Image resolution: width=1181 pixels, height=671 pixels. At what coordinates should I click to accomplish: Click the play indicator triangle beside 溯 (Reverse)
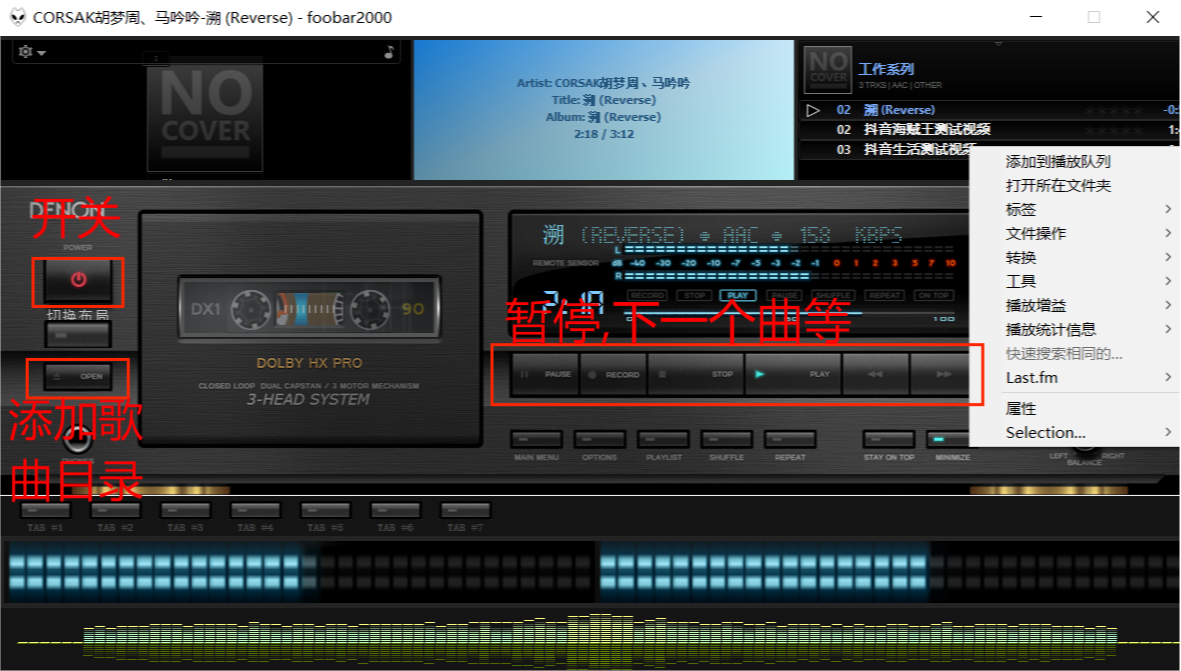[x=813, y=111]
